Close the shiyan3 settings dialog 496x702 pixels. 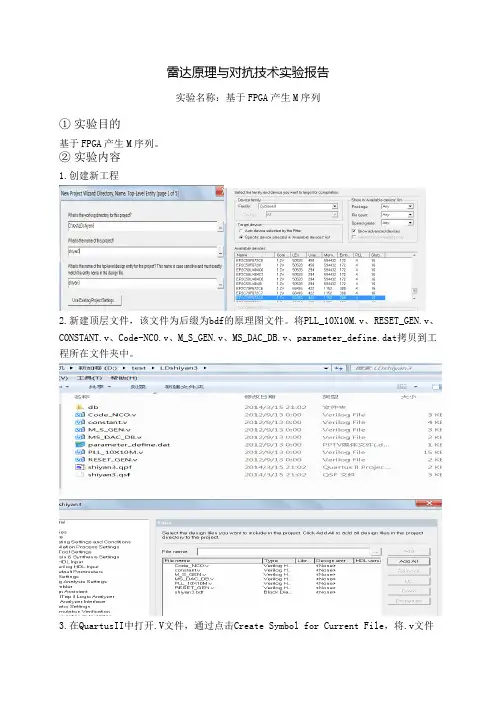click(428, 504)
